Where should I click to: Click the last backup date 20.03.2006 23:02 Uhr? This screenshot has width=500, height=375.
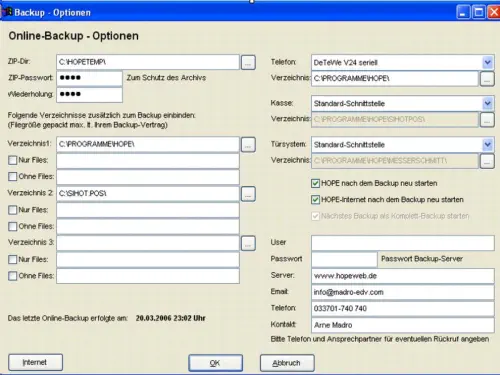coord(170,318)
